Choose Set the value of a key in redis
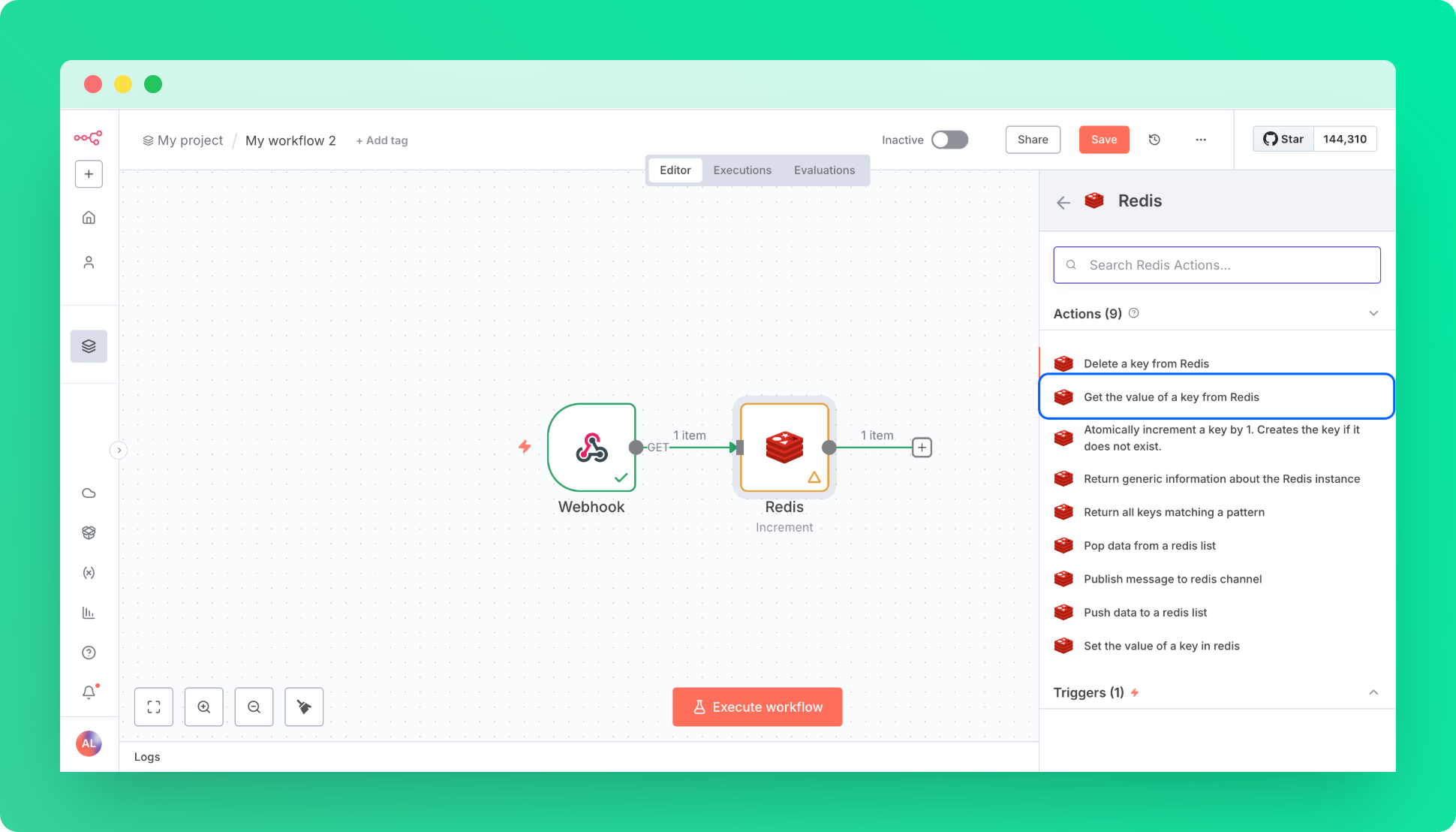Image resolution: width=1456 pixels, height=832 pixels. click(1161, 646)
